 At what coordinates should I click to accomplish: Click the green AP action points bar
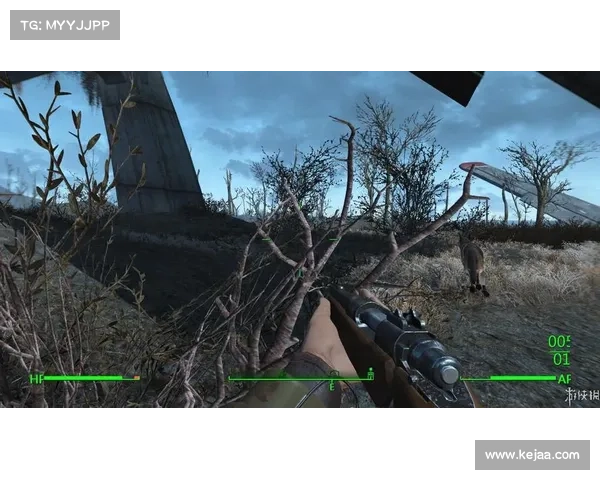[508, 378]
